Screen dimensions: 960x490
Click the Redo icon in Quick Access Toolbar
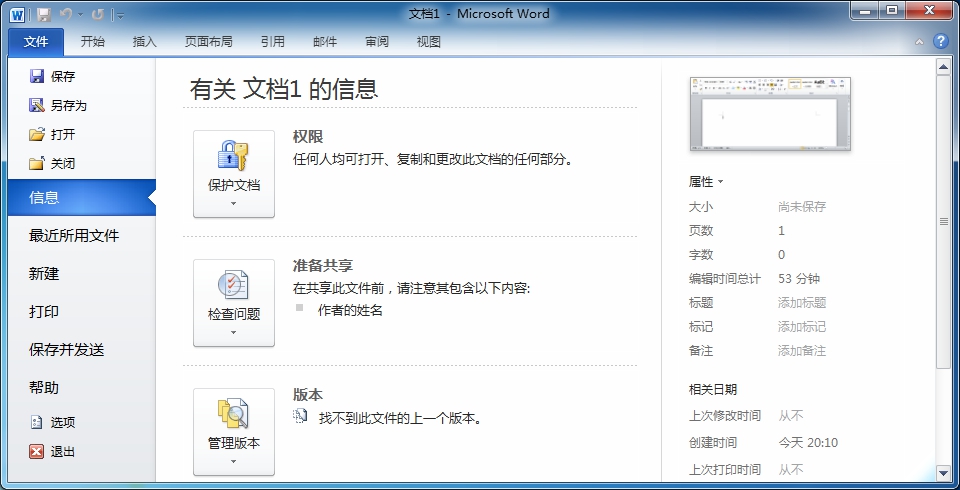[x=98, y=14]
